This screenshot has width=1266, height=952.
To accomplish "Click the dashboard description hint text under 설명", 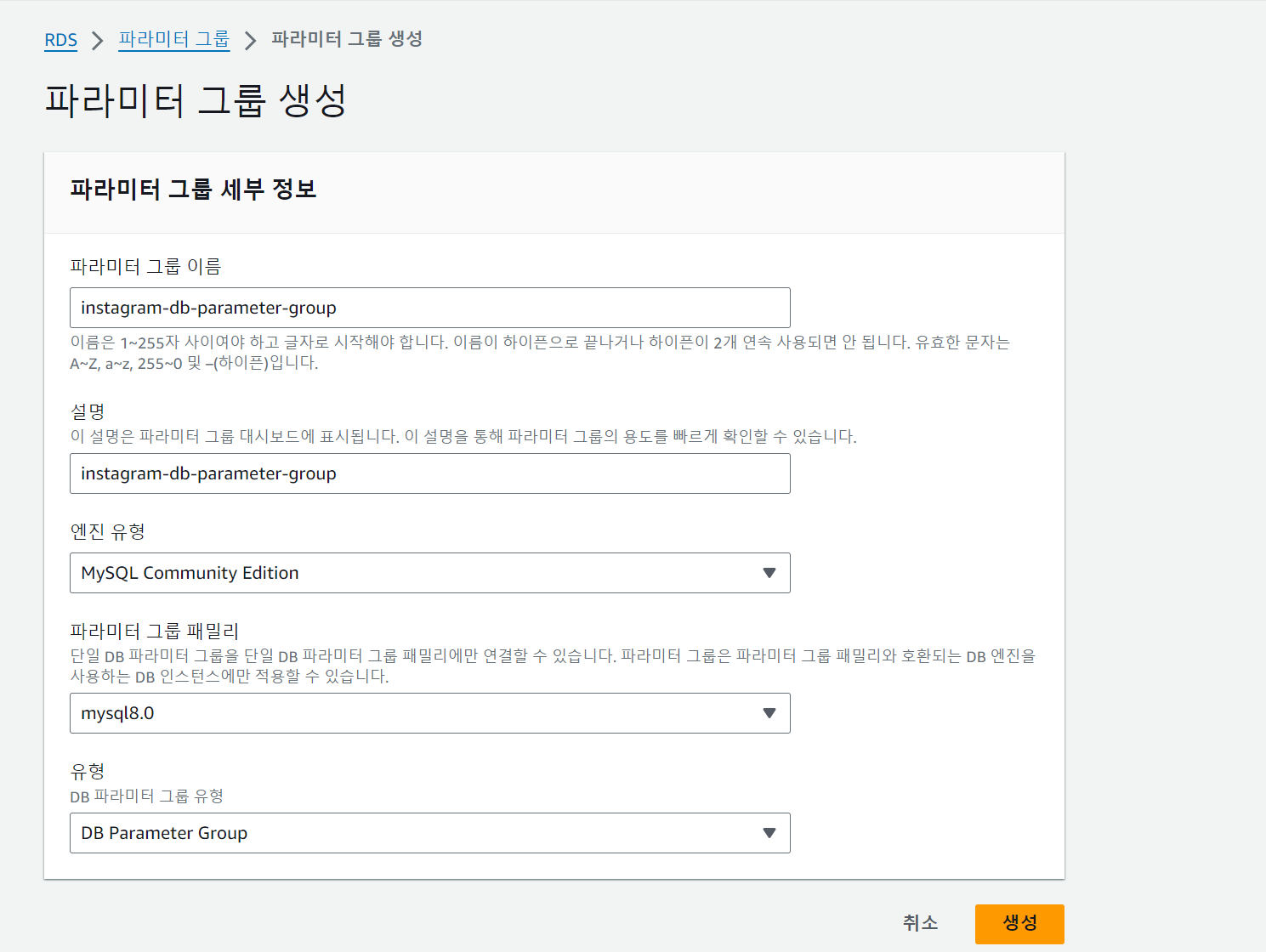I will [x=463, y=436].
